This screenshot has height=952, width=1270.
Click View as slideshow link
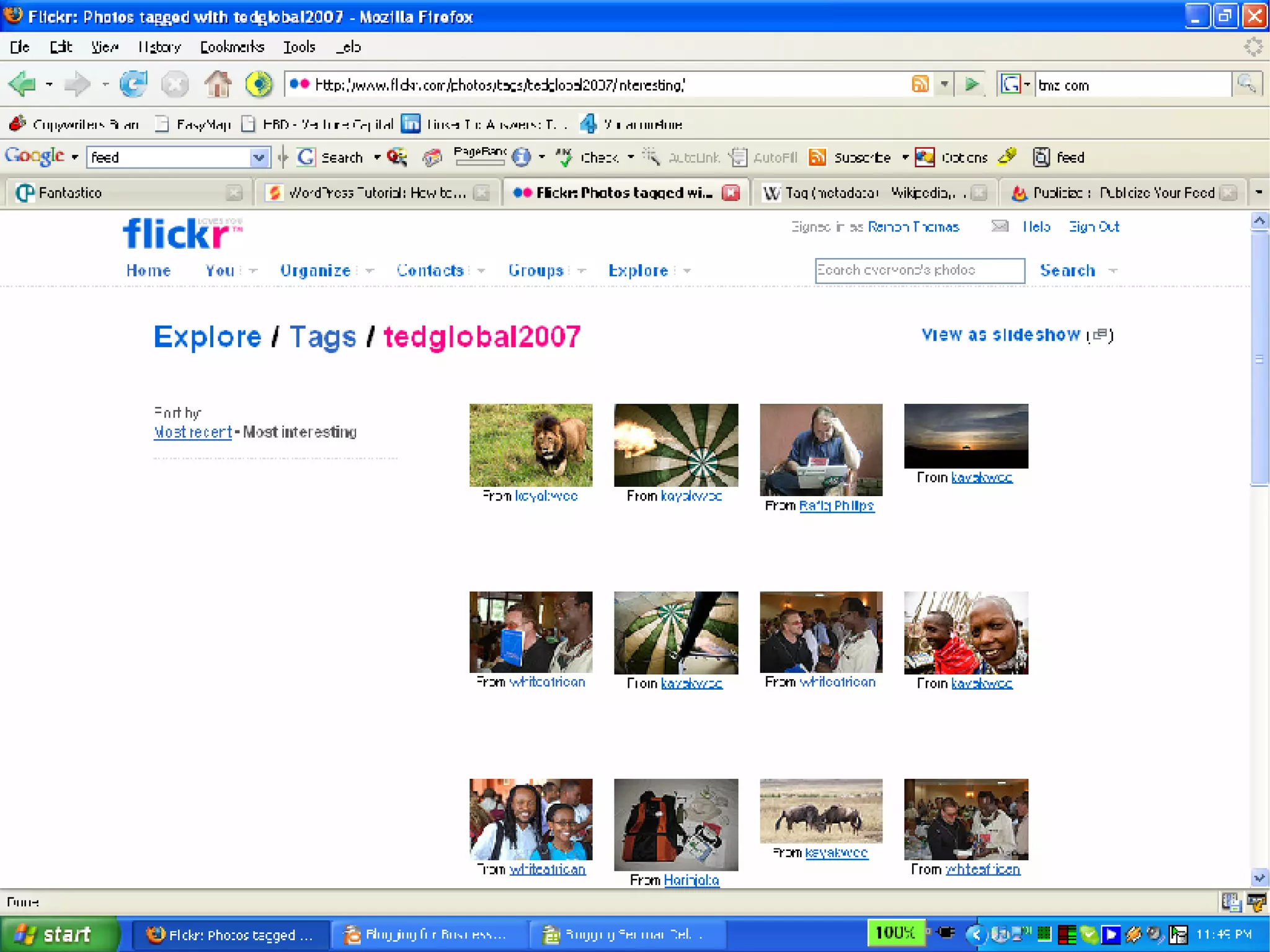tap(1000, 336)
